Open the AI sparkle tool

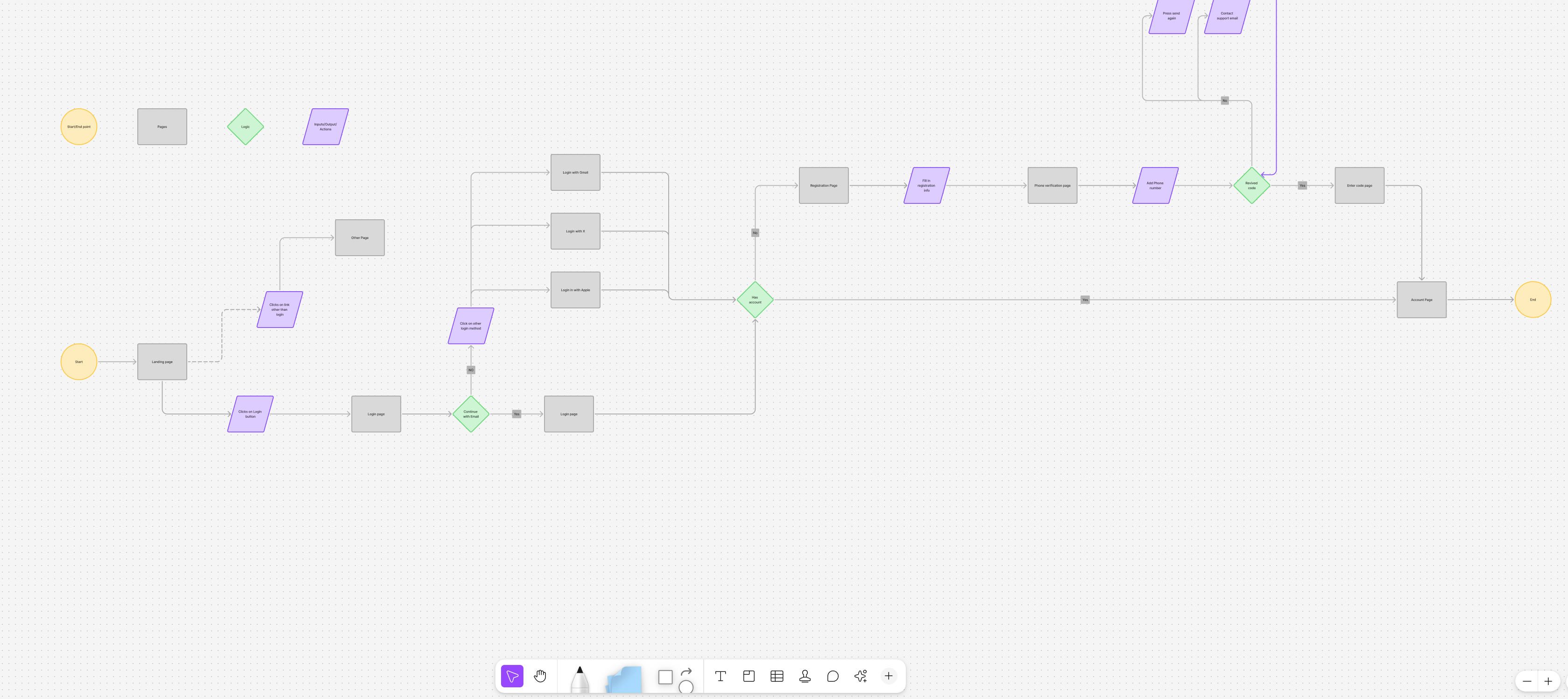[x=861, y=676]
